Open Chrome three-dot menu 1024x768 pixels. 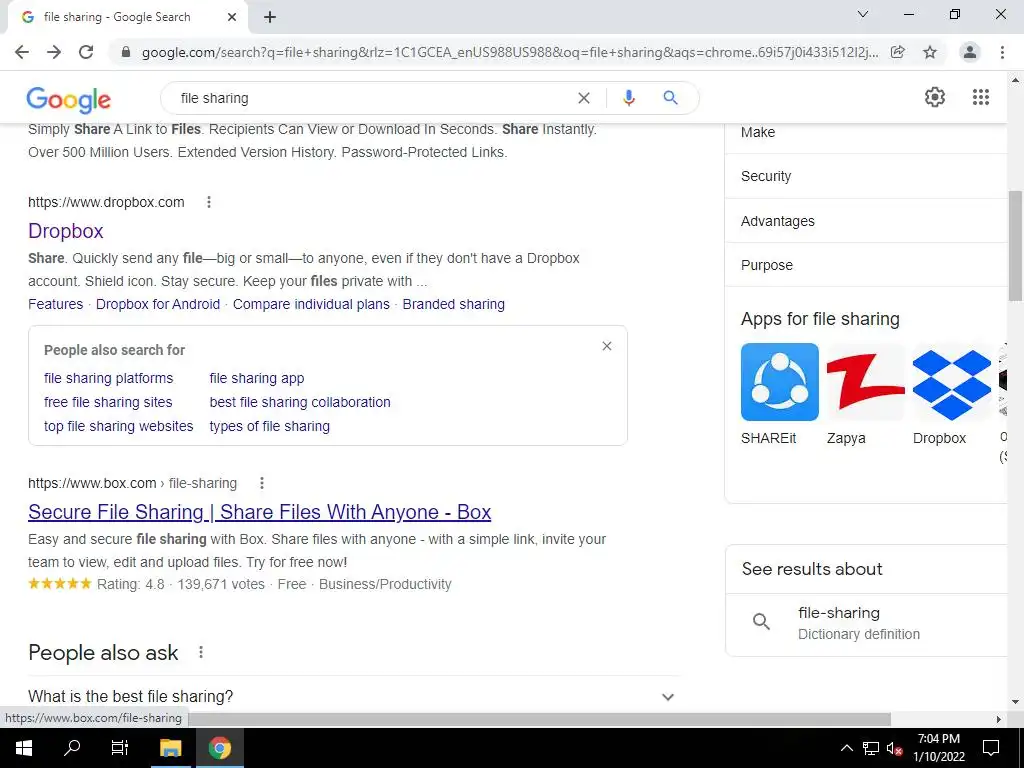(1002, 52)
